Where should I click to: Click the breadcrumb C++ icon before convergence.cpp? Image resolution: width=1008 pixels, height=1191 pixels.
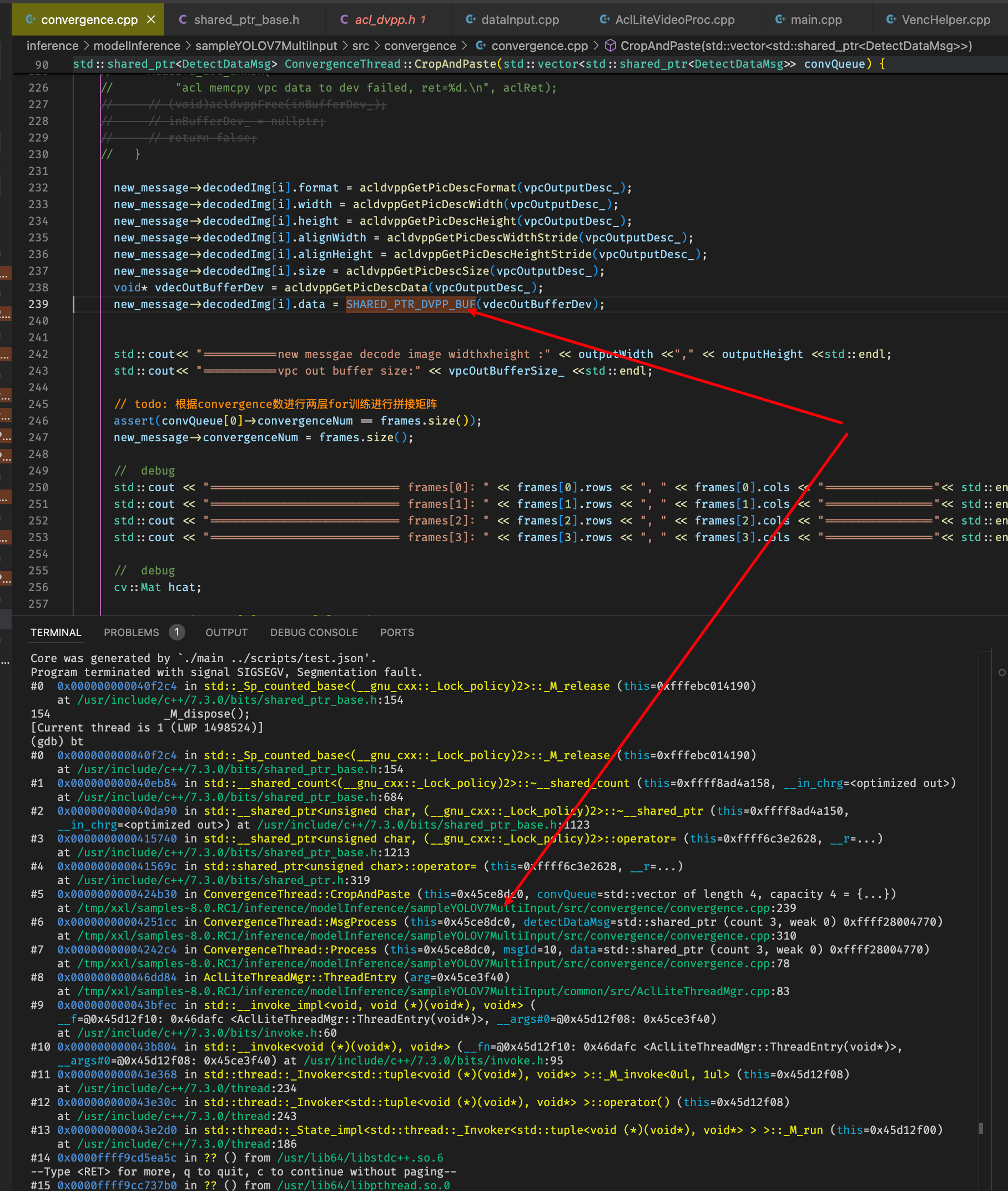click(x=482, y=46)
